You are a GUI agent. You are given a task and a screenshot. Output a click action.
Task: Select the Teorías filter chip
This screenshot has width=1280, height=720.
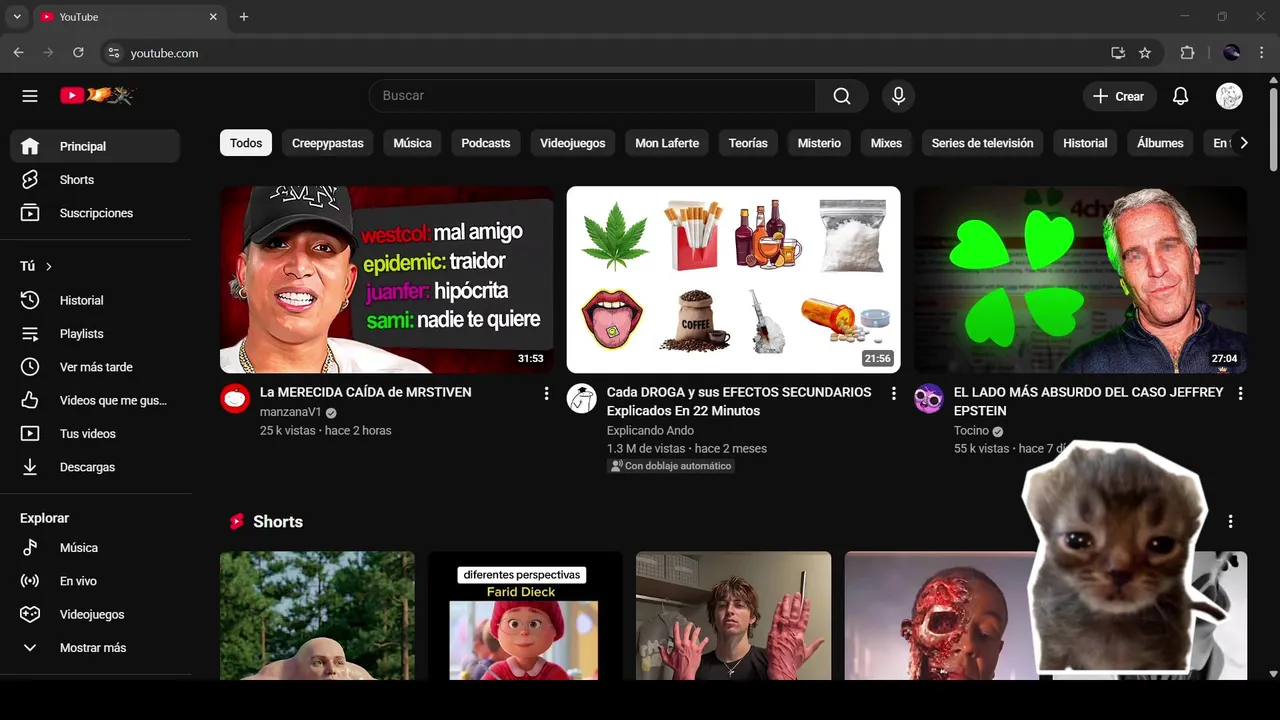[x=748, y=143]
